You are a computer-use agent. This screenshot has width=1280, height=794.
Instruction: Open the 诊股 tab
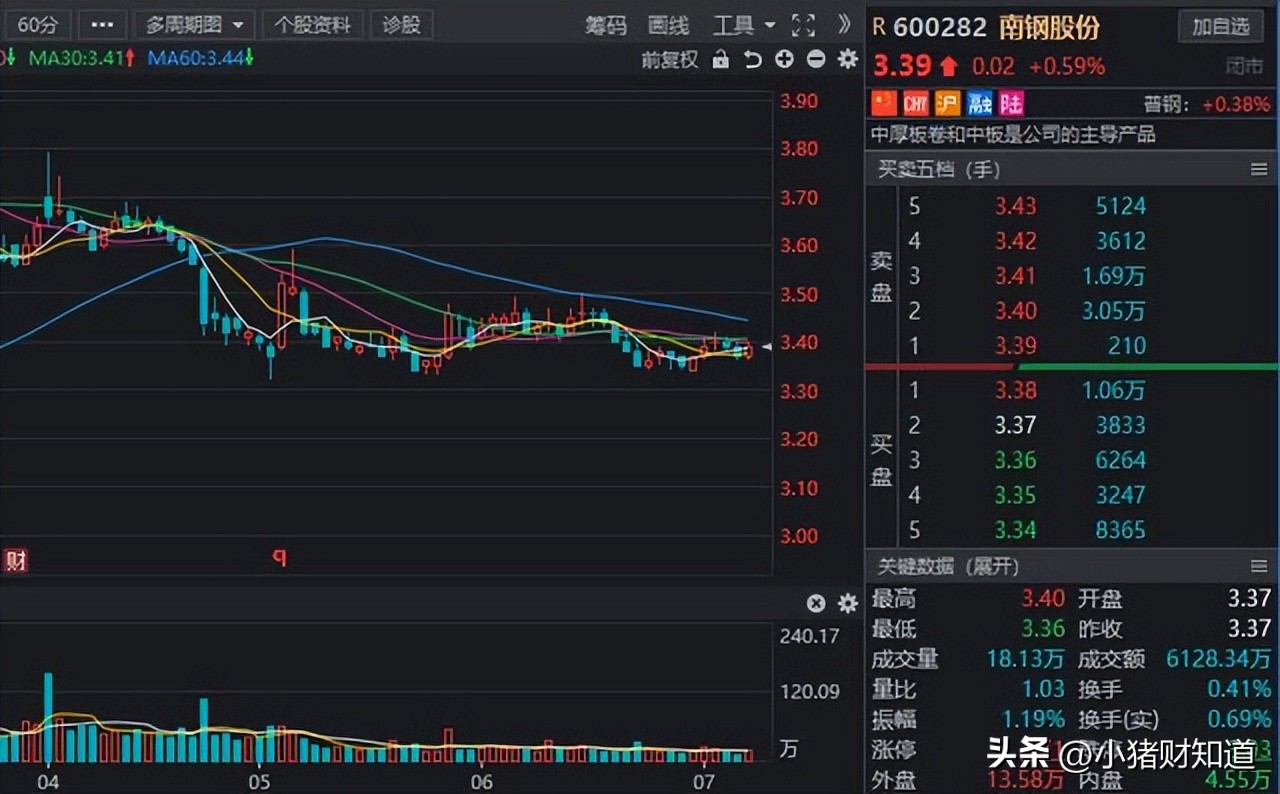pos(402,24)
